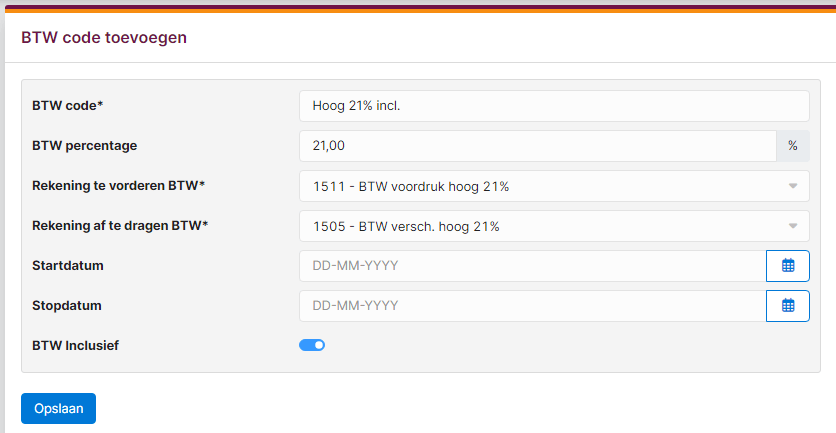Open the Stopdatum calendar picker icon
836x433 pixels.
[787, 306]
